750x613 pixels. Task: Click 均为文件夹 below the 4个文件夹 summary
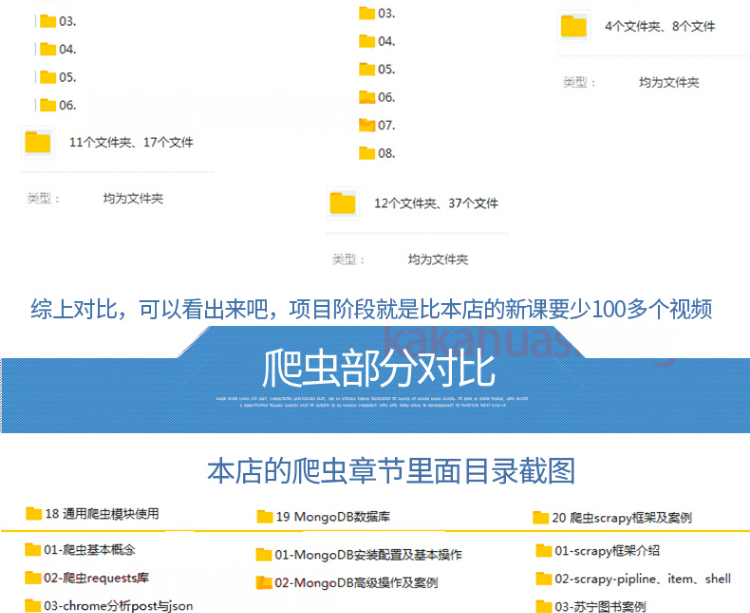[x=669, y=83]
